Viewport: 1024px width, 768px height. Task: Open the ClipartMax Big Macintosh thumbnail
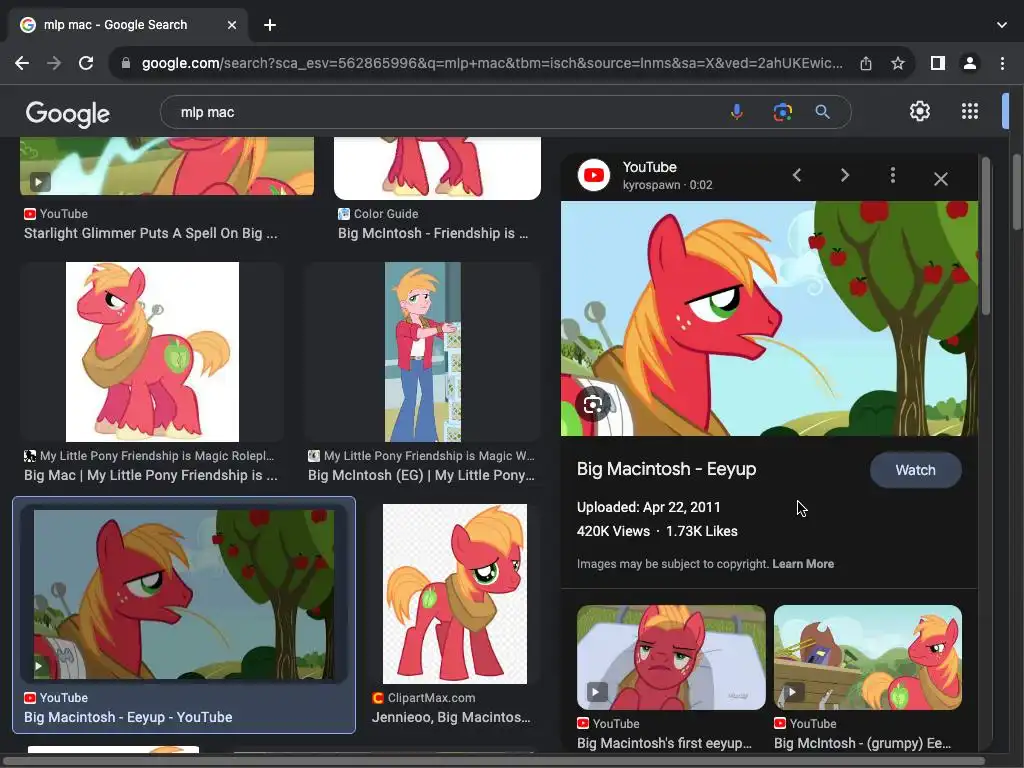(455, 594)
